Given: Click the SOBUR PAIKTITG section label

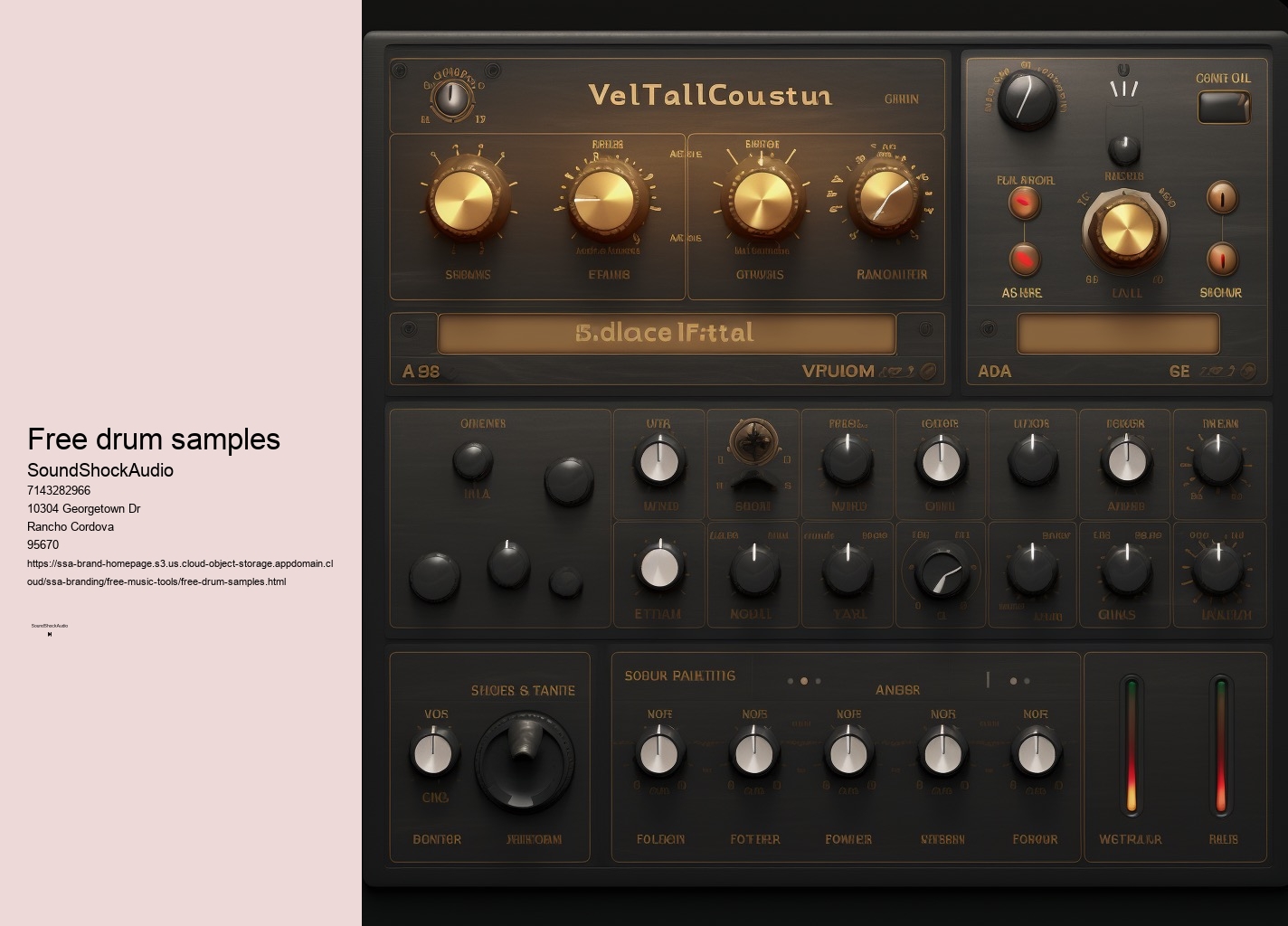Looking at the screenshot, I should pos(679,676).
